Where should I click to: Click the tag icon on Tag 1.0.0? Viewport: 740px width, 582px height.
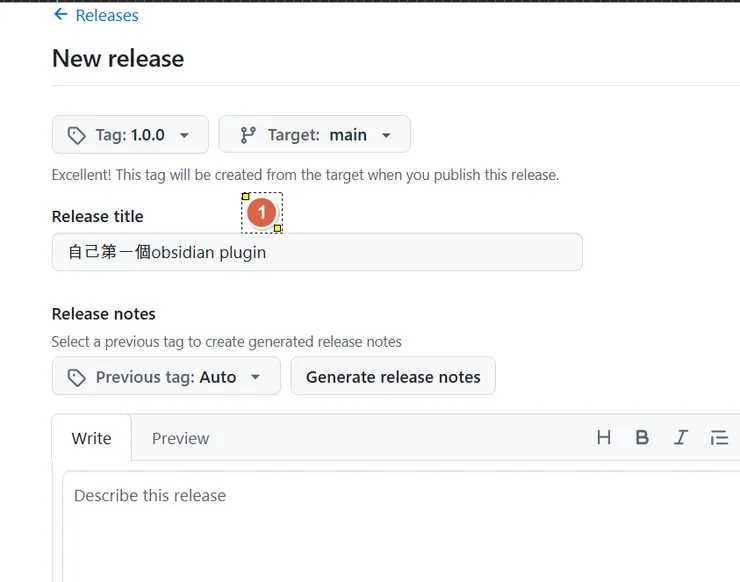tap(76, 135)
